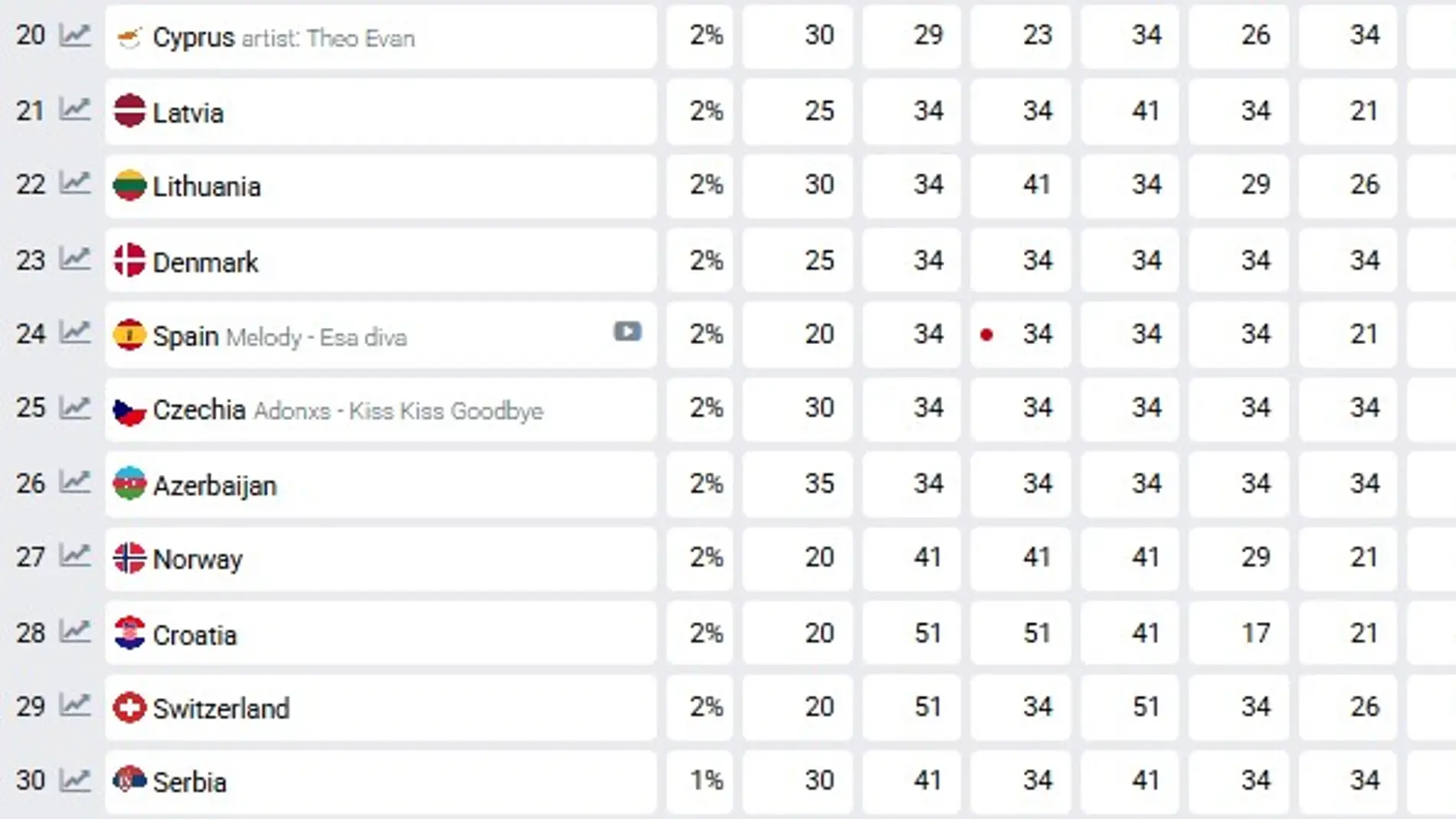The image size is (1456, 819).
Task: Select Norway's trend chart icon
Action: [x=75, y=559]
